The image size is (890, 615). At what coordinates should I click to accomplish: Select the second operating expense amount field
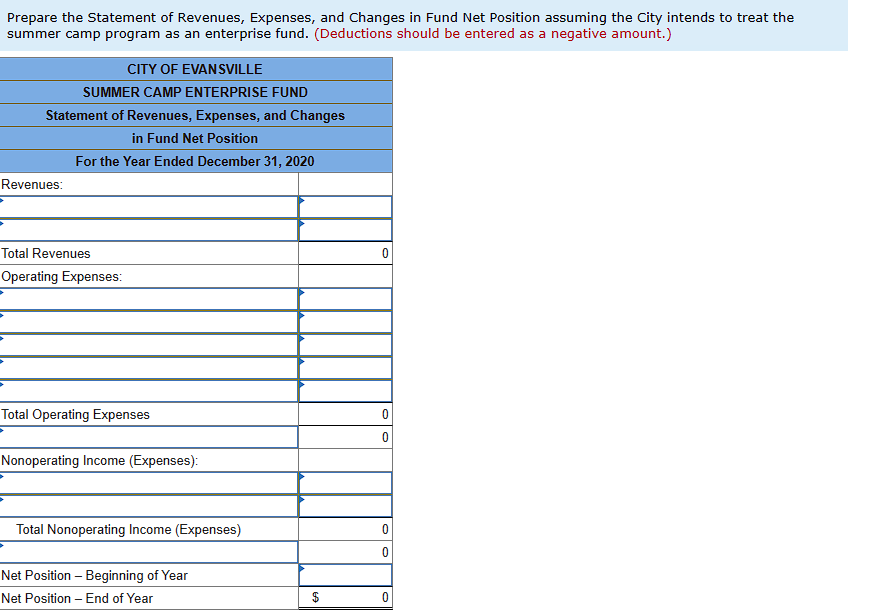[345, 322]
